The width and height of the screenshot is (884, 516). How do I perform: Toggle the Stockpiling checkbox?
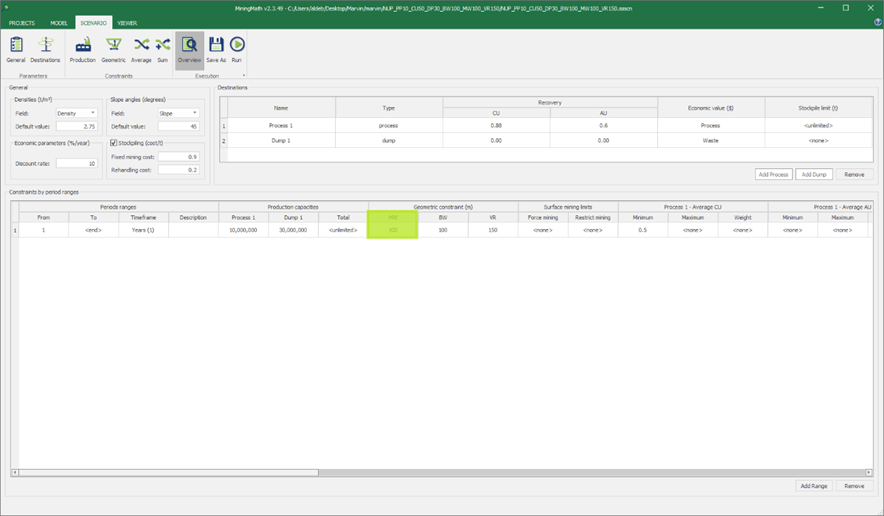pyautogui.click(x=114, y=143)
